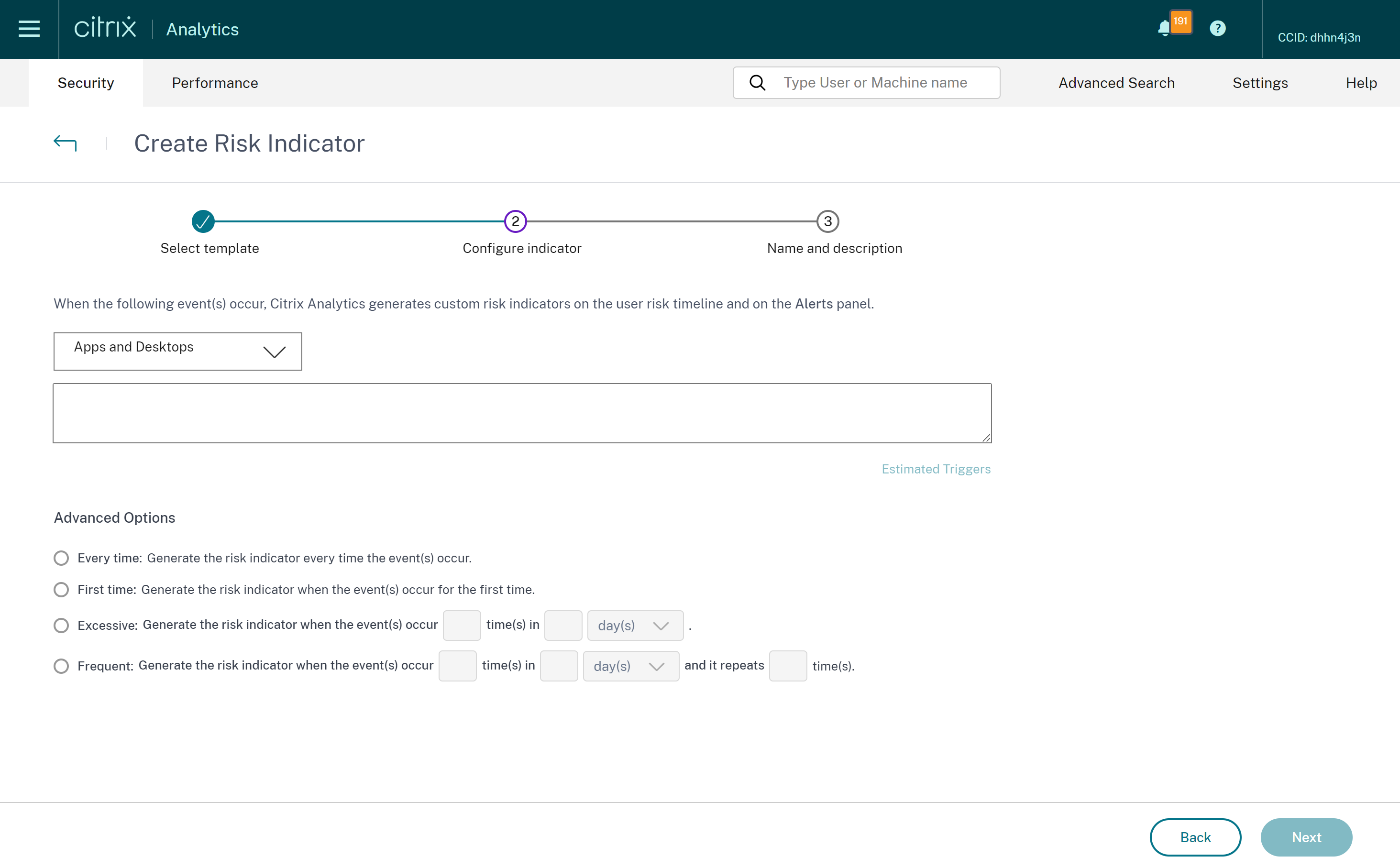
Task: Open the hamburger navigation menu
Action: pos(29,29)
